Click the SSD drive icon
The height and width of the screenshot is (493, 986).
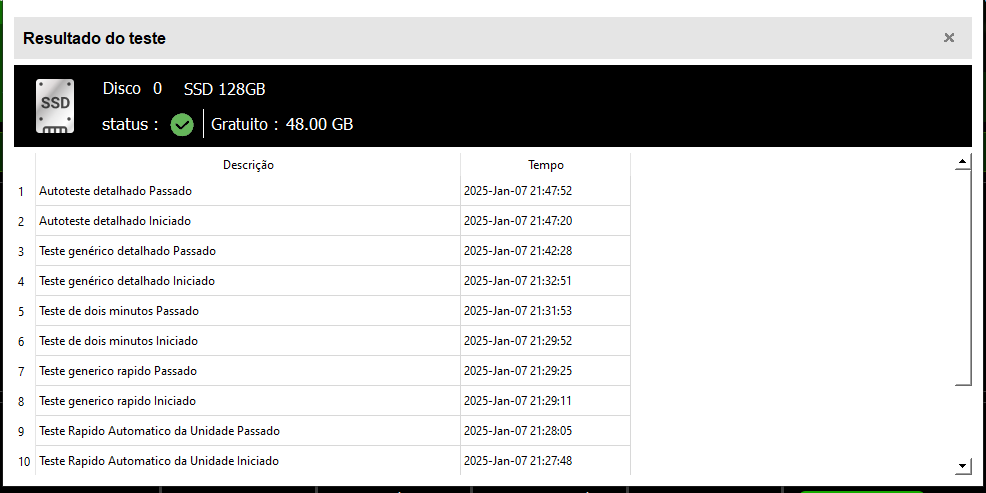[55, 106]
